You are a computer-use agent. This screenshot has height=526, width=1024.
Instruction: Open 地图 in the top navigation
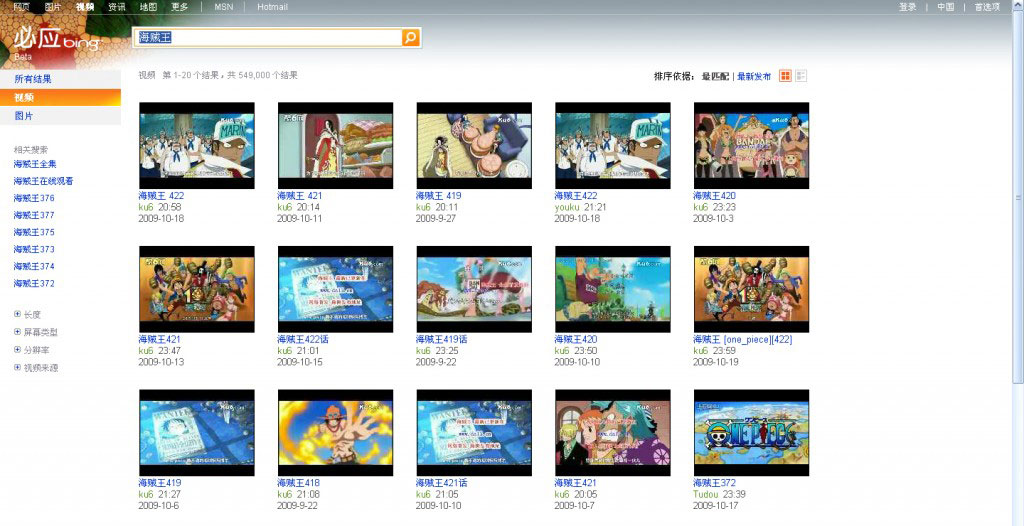tap(148, 7)
